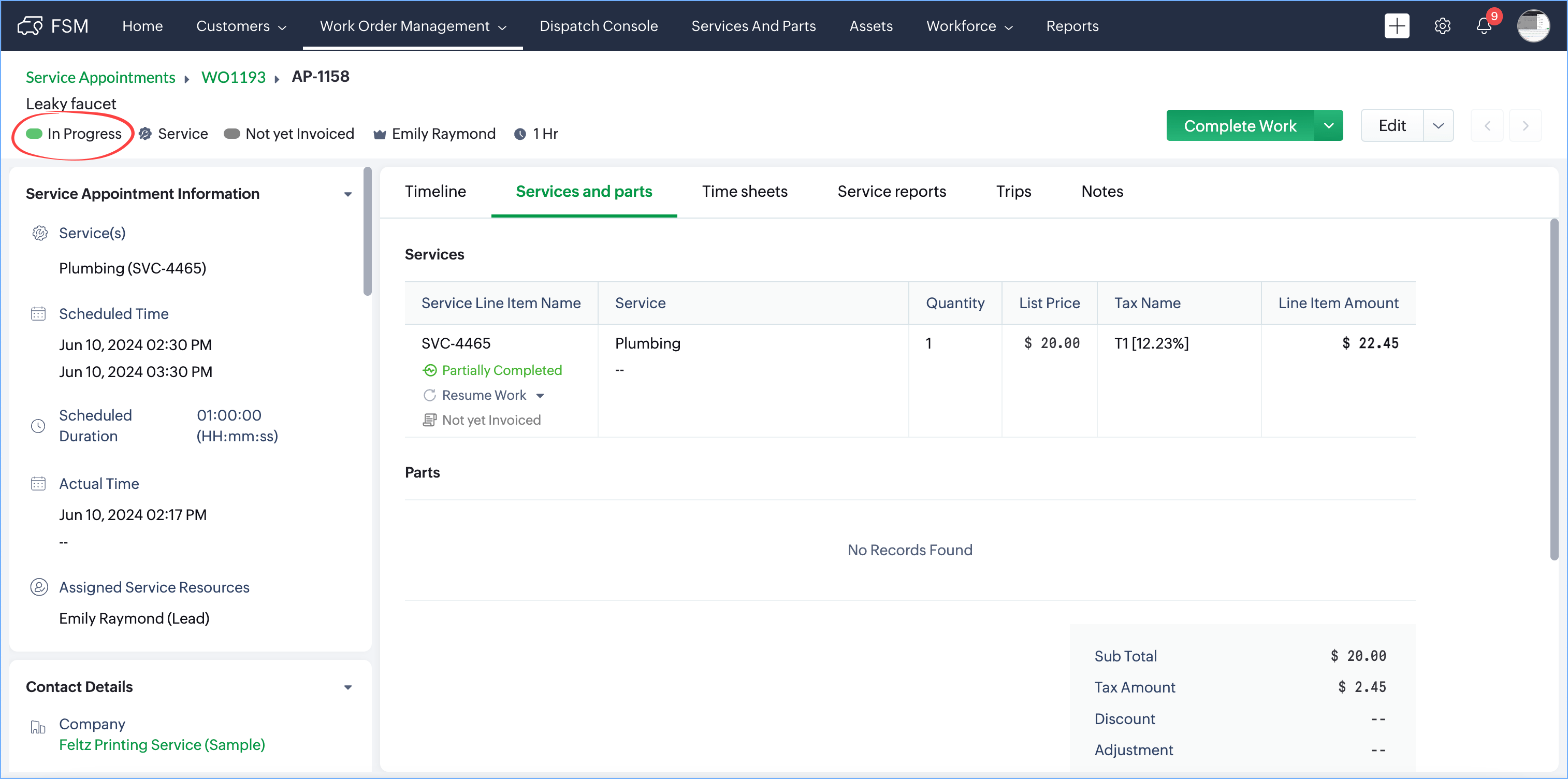Click the FSM logo icon

point(30,25)
